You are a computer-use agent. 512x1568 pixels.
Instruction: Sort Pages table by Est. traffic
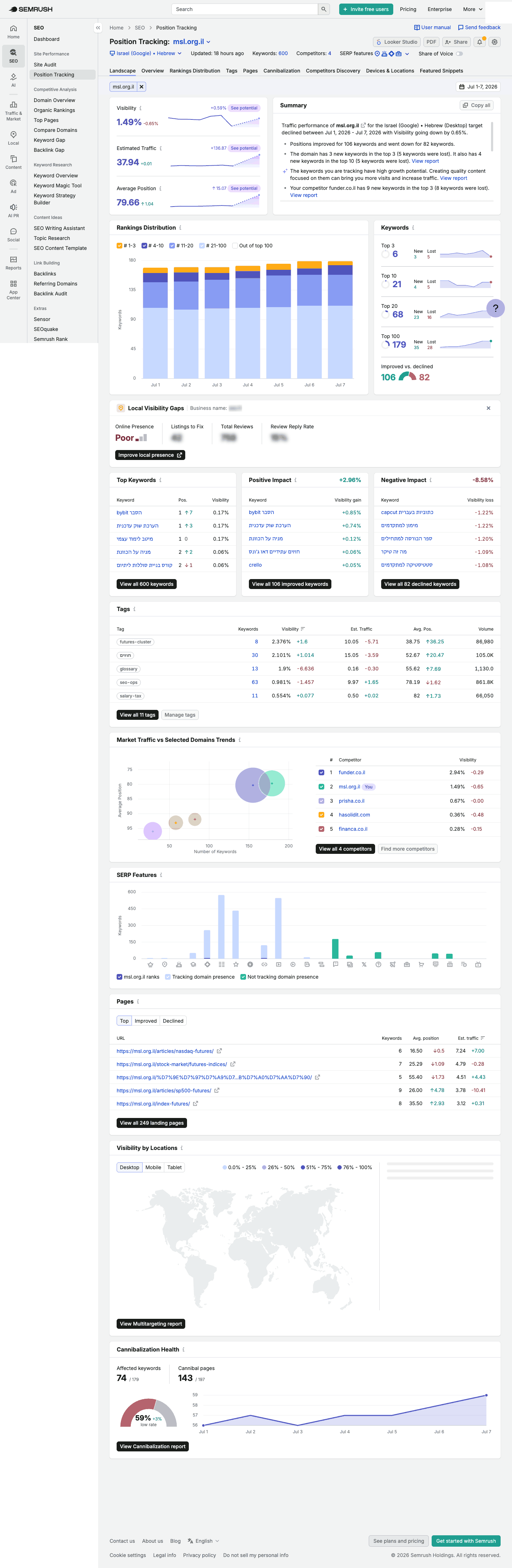471,1038
